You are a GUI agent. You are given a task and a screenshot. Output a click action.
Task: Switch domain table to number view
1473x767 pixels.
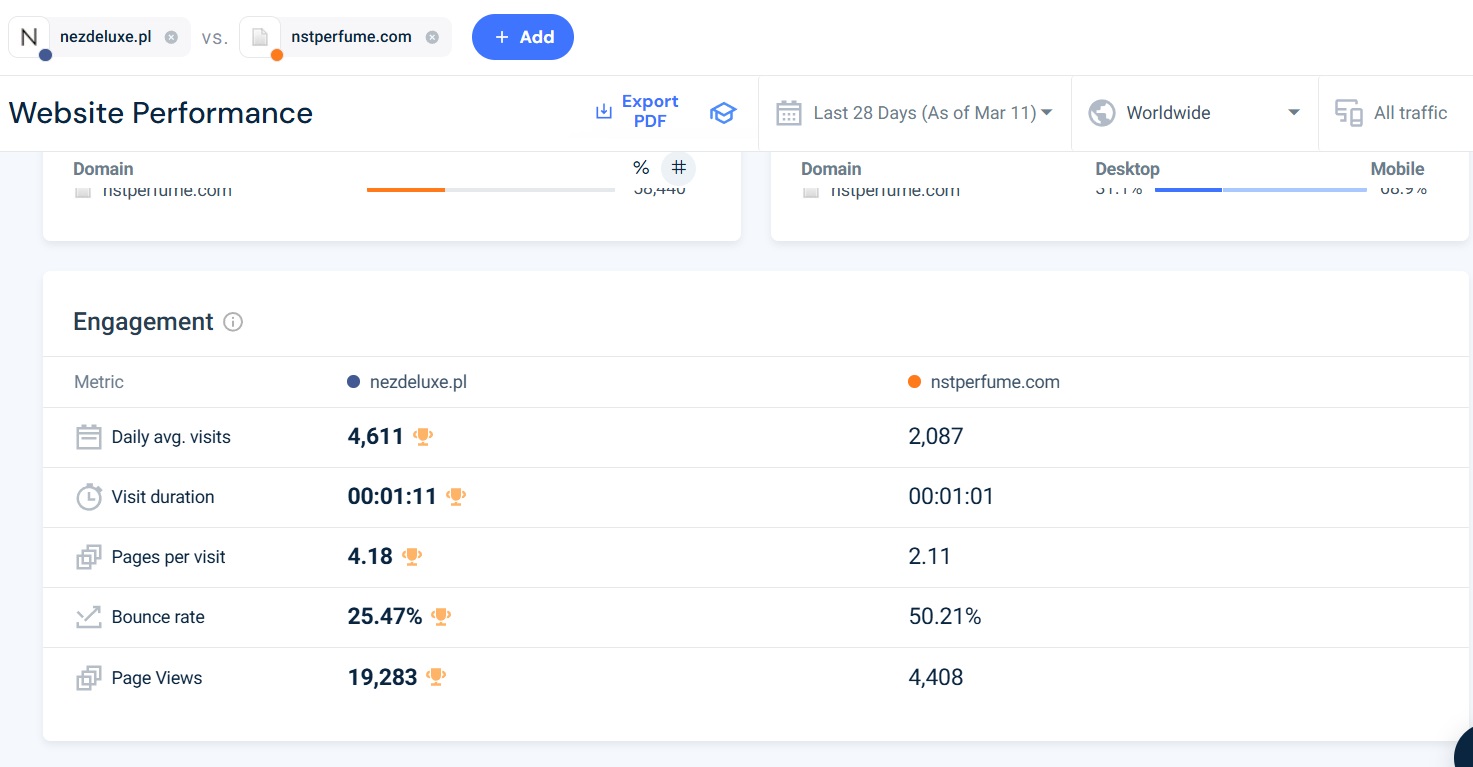pyautogui.click(x=679, y=168)
